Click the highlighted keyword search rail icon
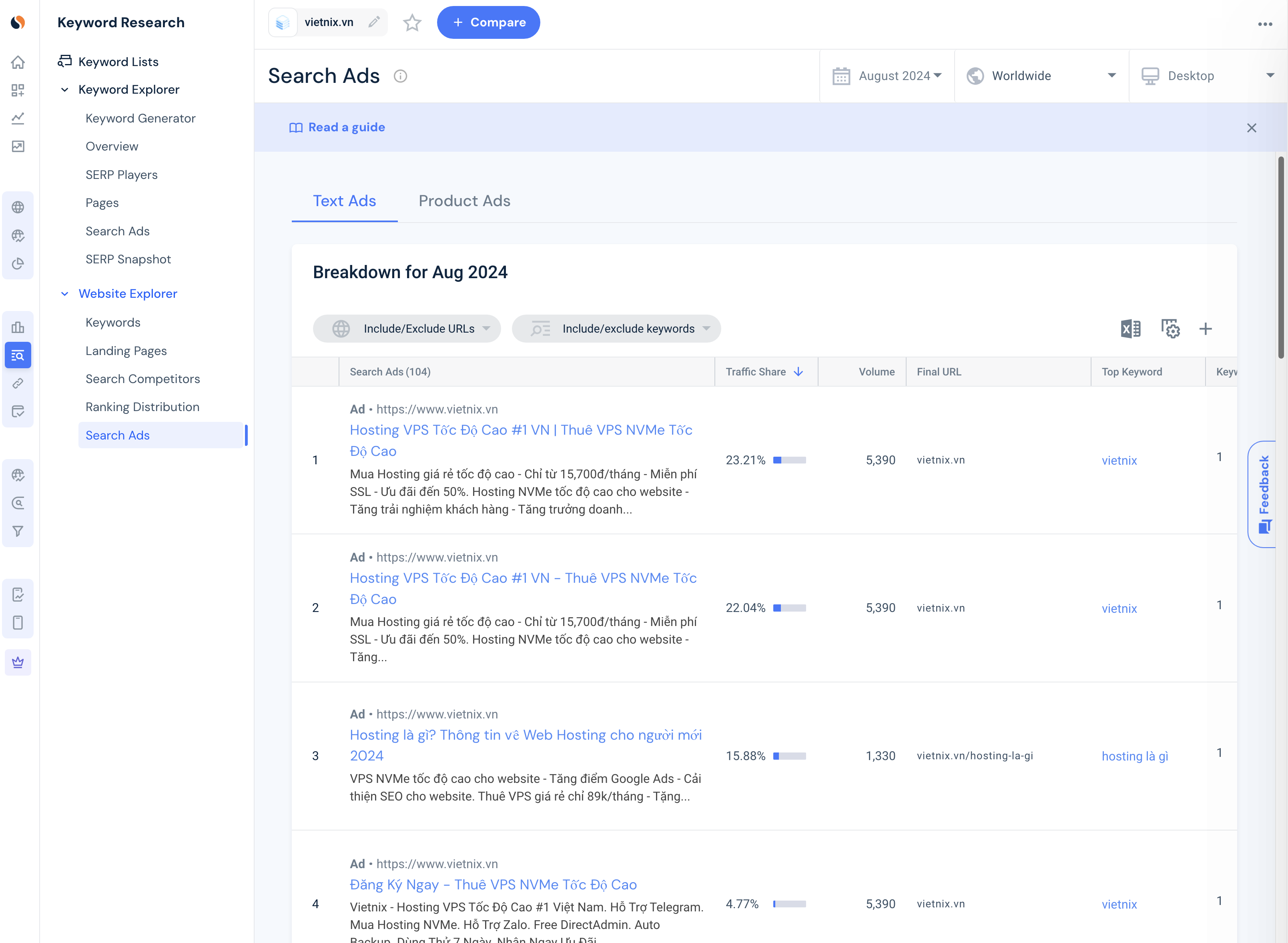 click(18, 355)
